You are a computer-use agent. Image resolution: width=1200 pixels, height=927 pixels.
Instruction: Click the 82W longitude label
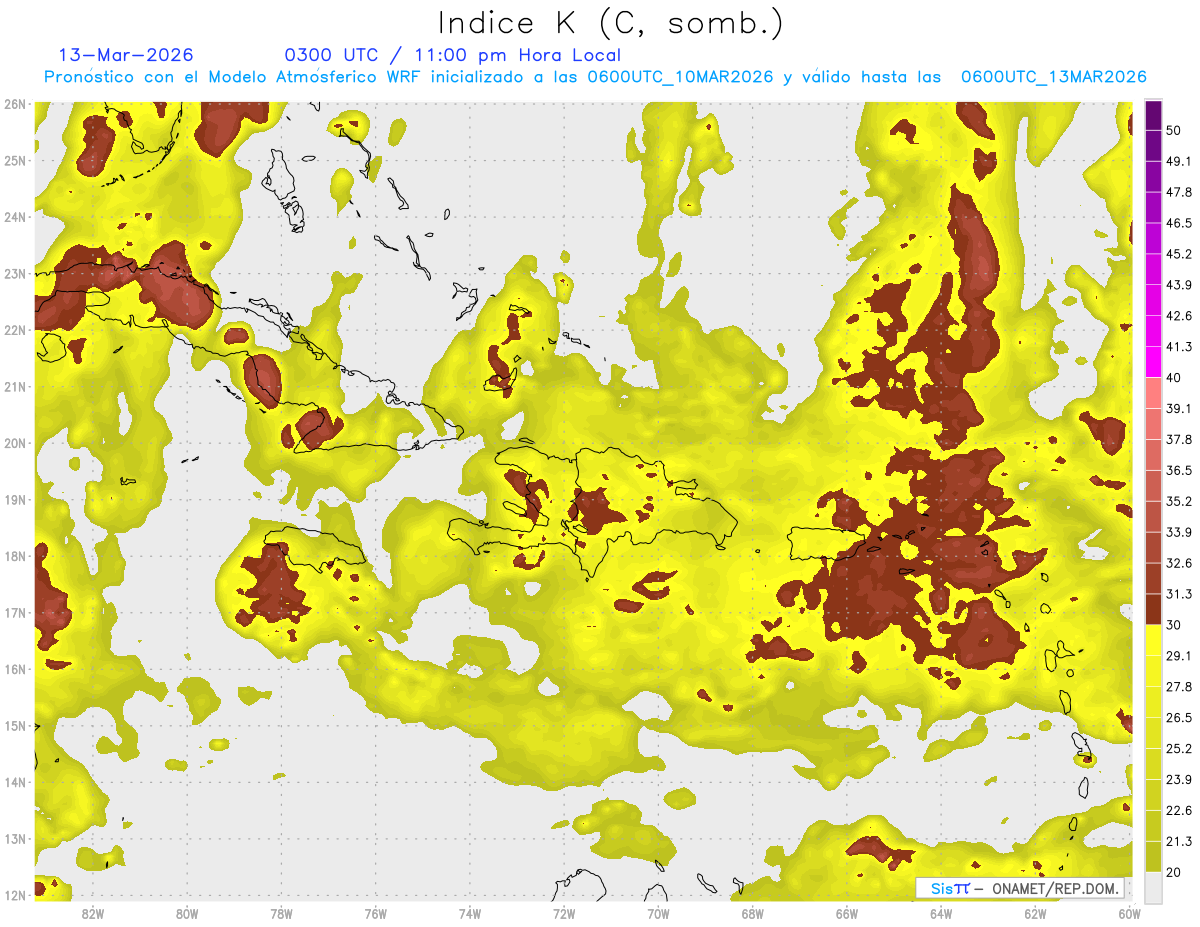[93, 913]
